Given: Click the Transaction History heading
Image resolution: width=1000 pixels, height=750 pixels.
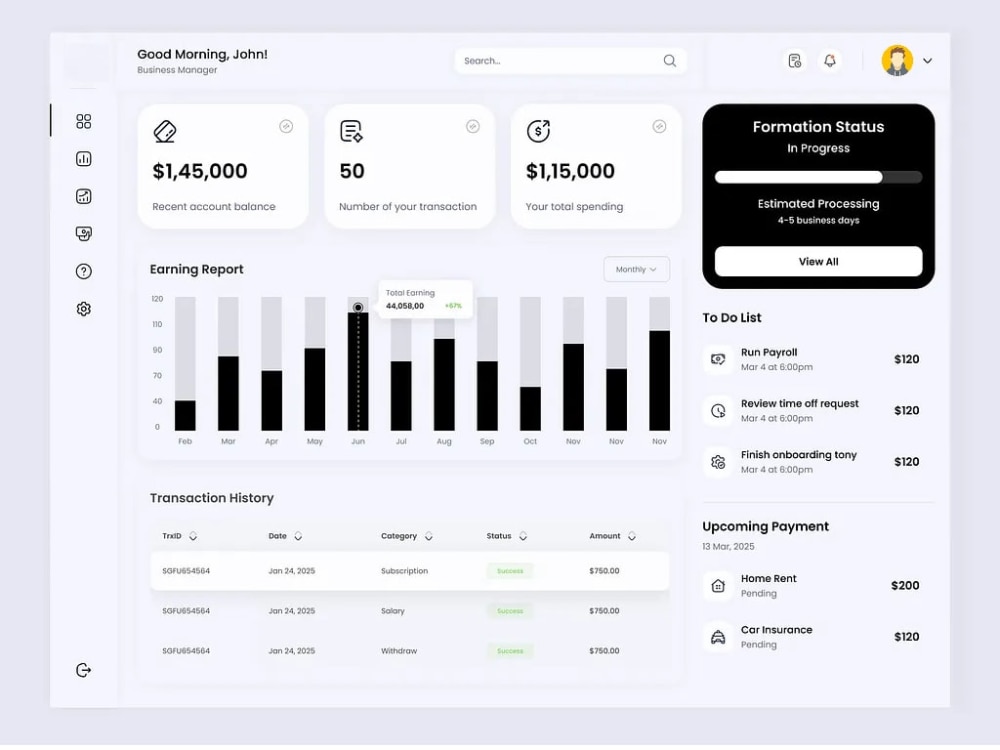Looking at the screenshot, I should [212, 498].
